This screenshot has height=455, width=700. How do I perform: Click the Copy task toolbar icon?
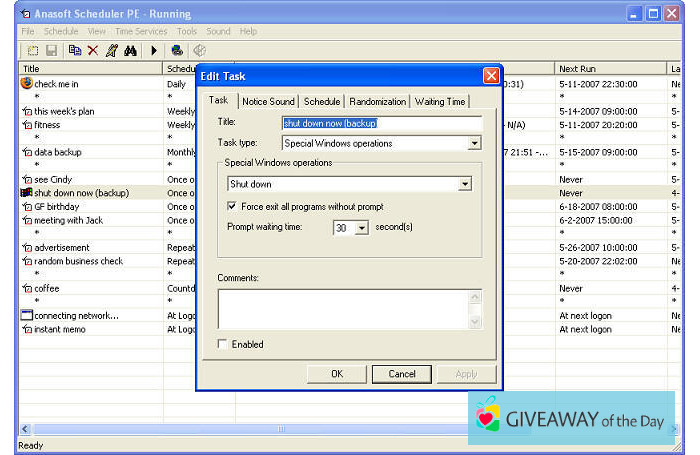tap(75, 50)
